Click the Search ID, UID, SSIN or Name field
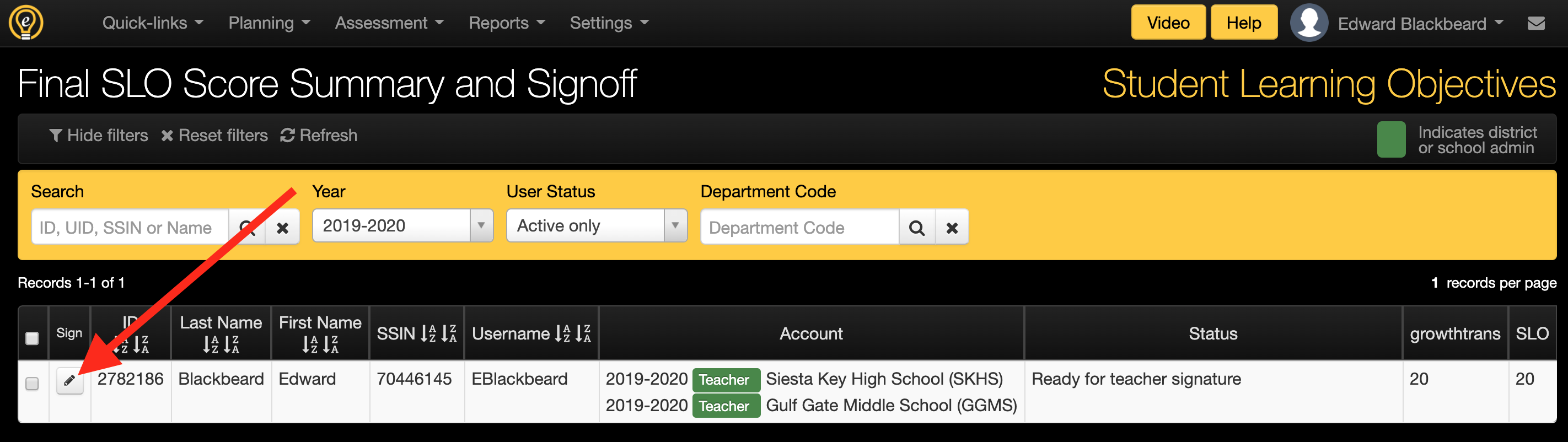 130,228
